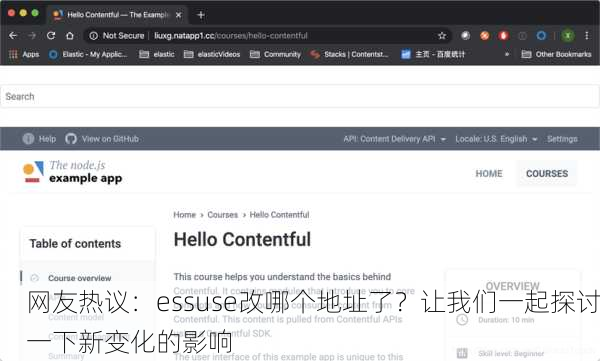This screenshot has height=361, width=600.
Task: Click the Courses breadcrumb link
Action: pos(223,215)
